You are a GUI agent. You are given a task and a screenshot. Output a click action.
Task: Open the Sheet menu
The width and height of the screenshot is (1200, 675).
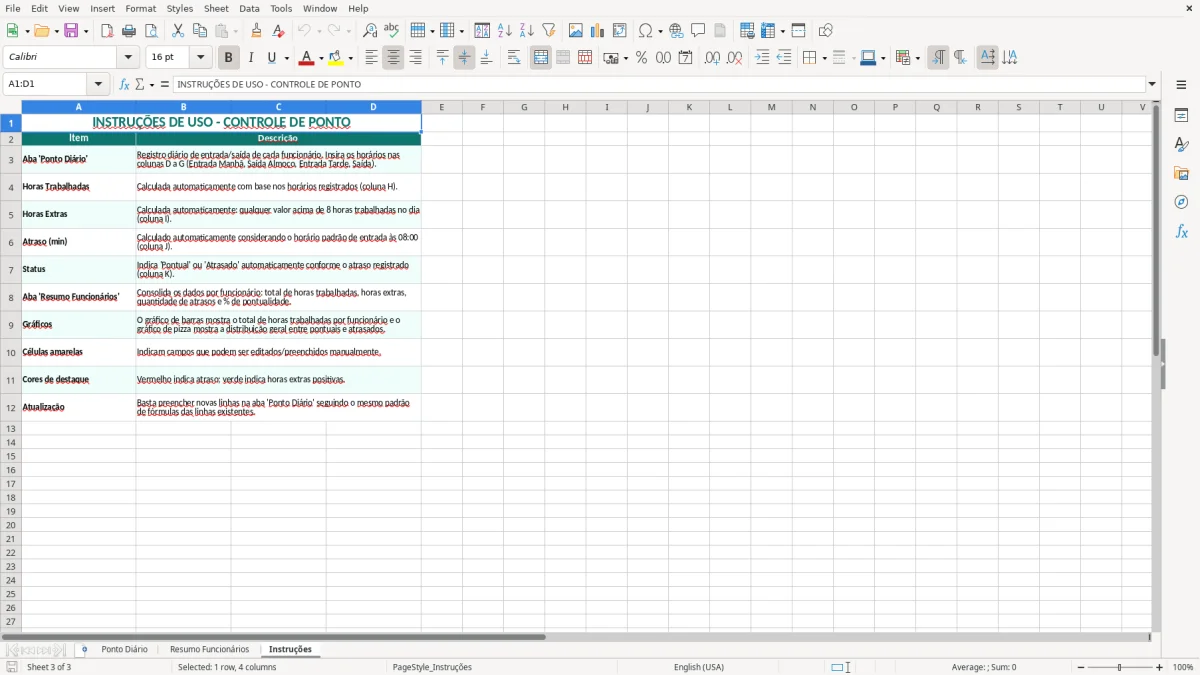pyautogui.click(x=216, y=8)
